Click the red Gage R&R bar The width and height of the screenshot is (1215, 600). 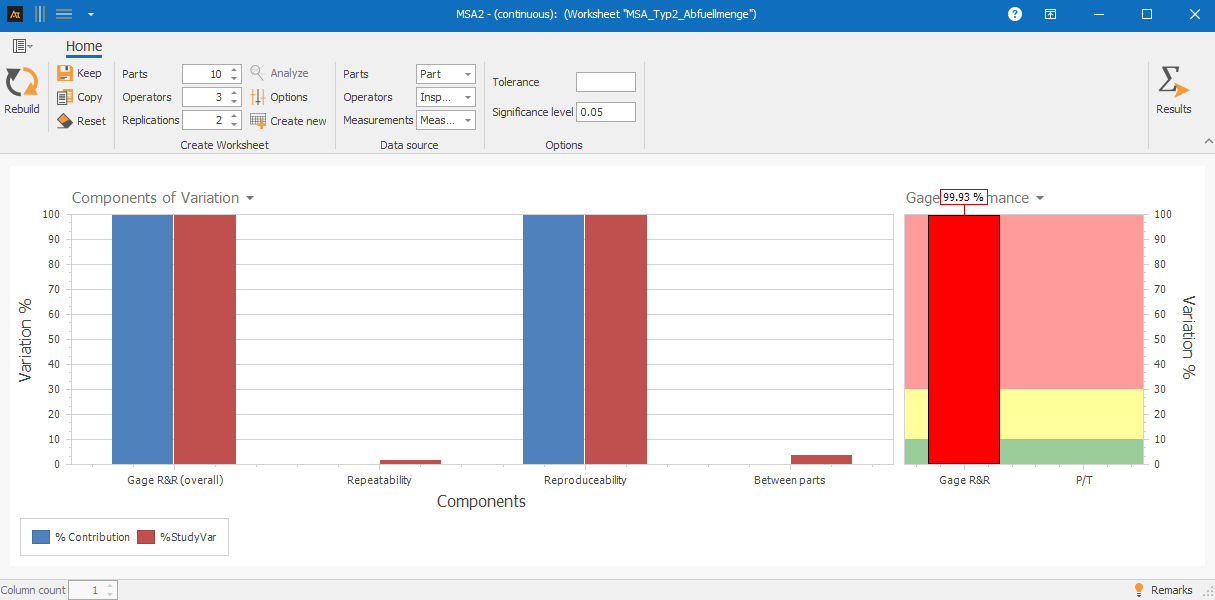point(963,340)
